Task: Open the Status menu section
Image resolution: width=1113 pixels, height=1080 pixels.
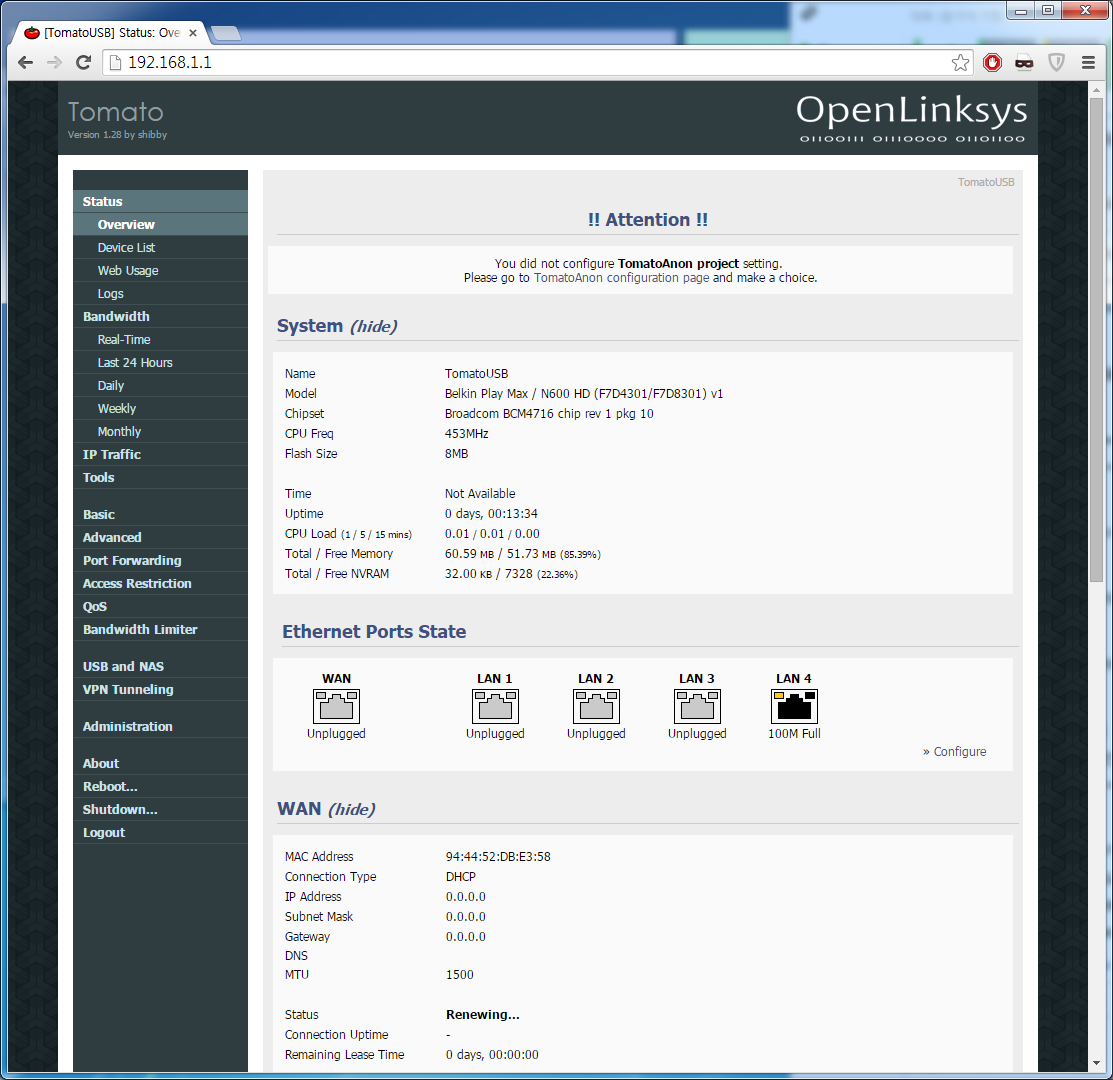Action: pyautogui.click(x=160, y=202)
